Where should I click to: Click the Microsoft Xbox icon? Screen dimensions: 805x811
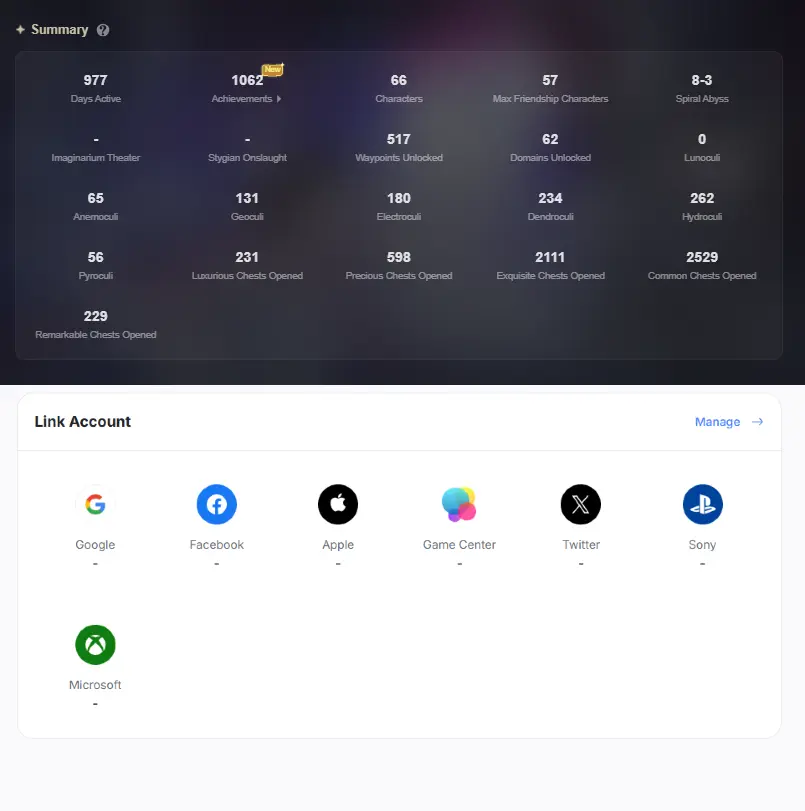[x=95, y=645]
